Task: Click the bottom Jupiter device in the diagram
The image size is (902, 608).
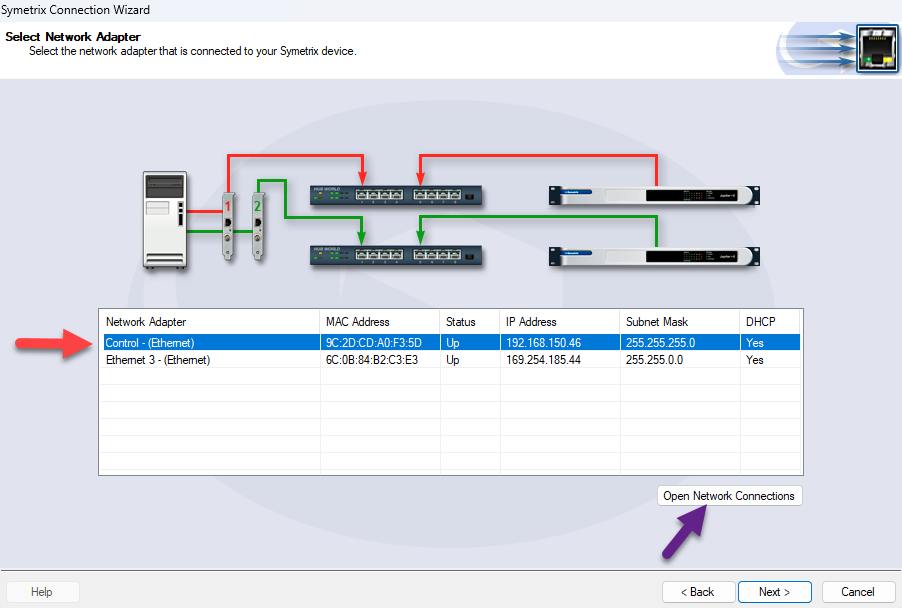Action: [x=652, y=256]
